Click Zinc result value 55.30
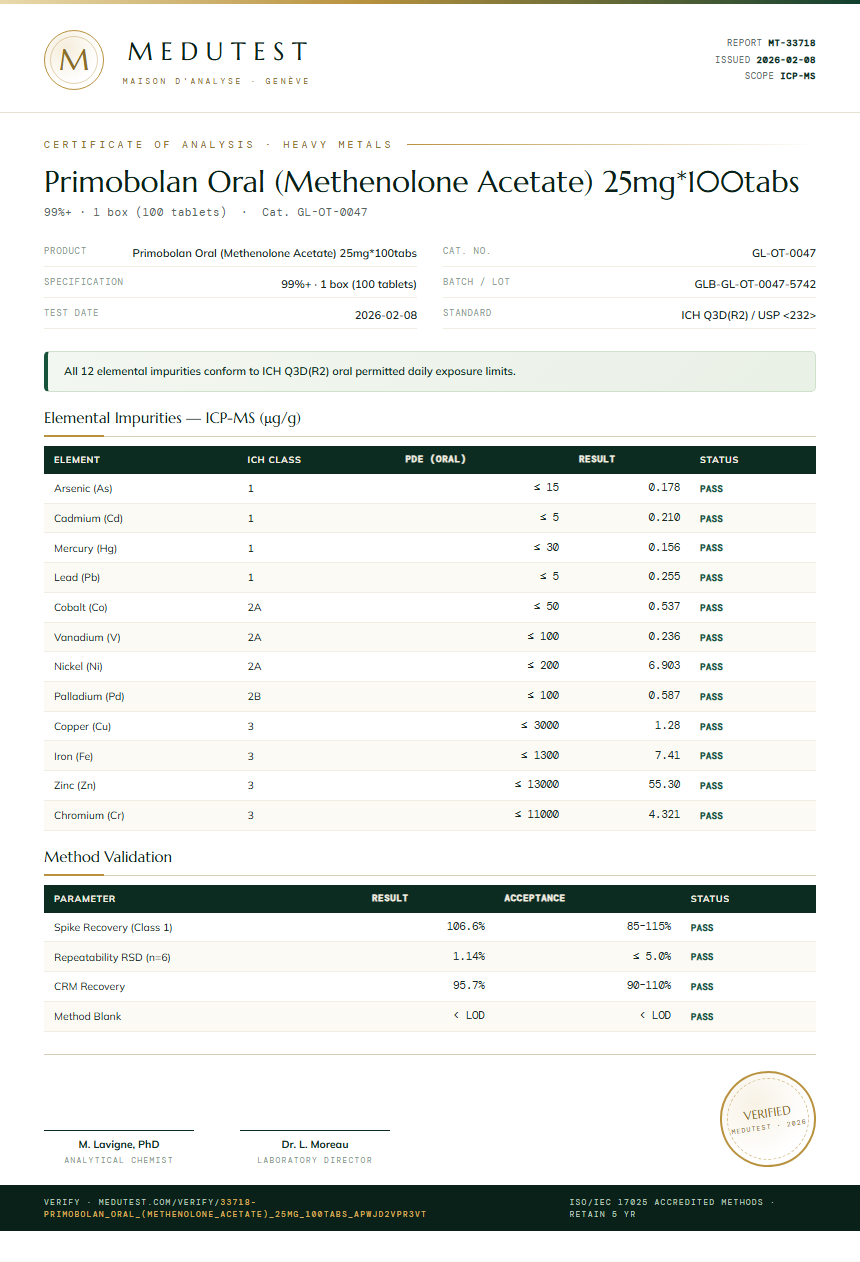Viewport: 860px width, 1262px height. [664, 785]
